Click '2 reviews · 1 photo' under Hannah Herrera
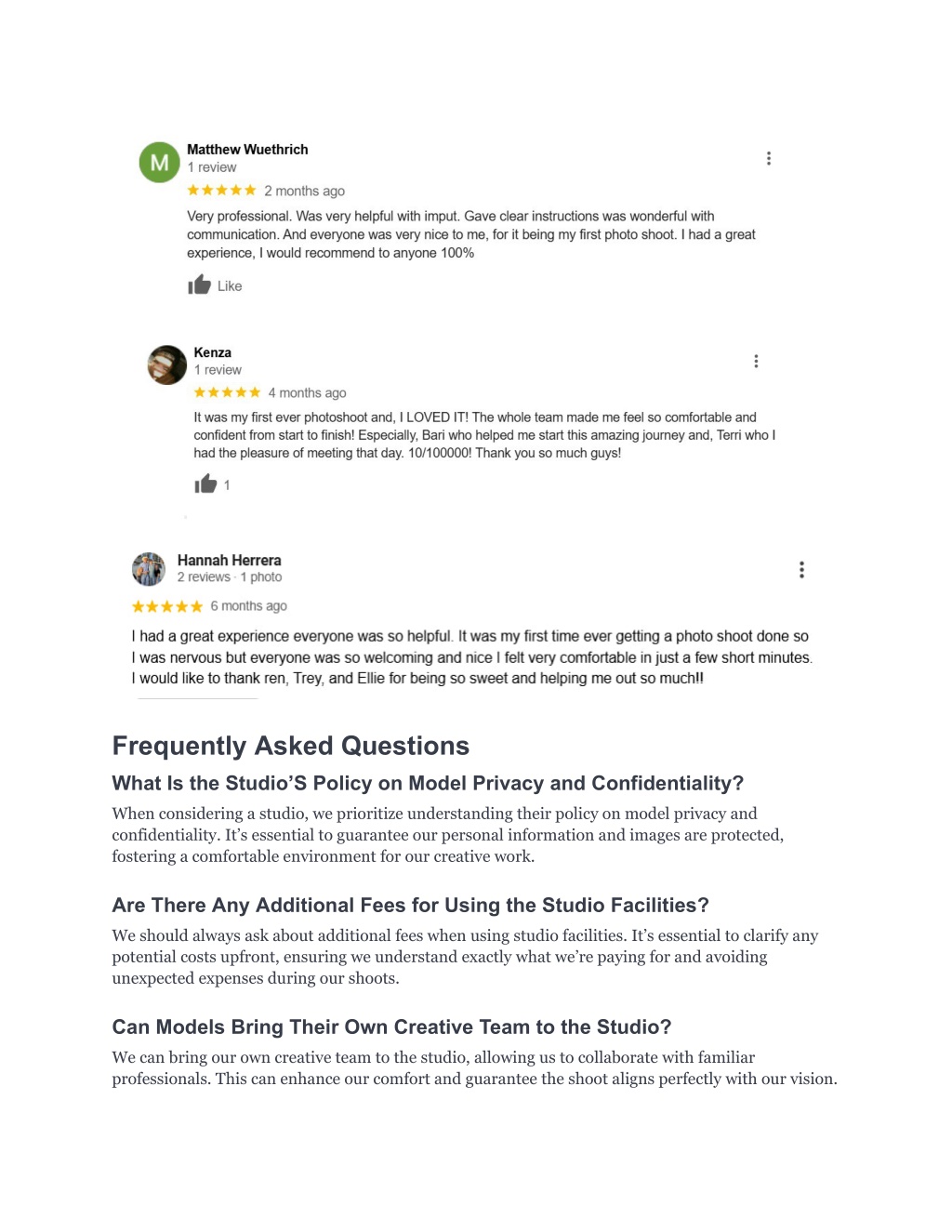952x1232 pixels. pos(230,577)
